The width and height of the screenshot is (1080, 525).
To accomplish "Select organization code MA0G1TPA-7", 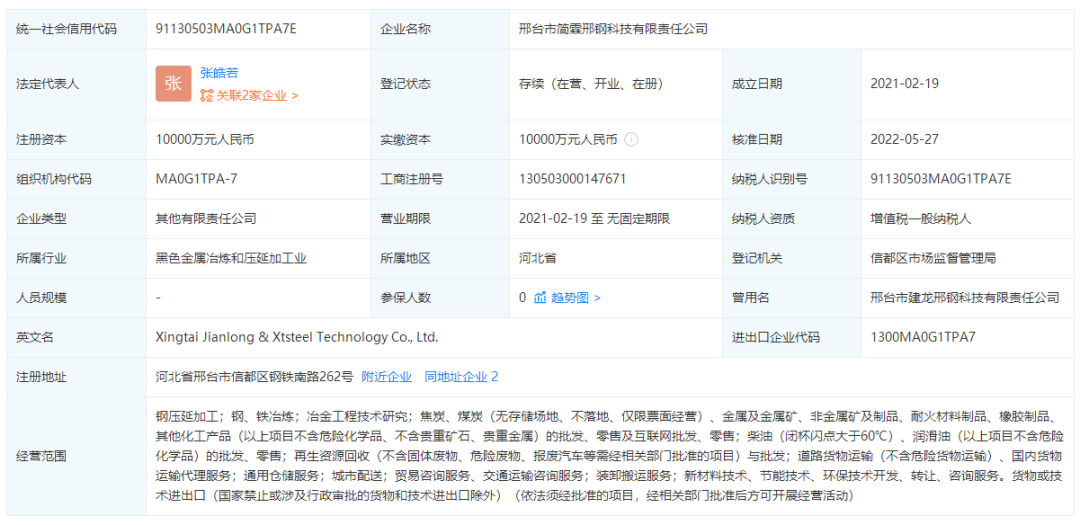I will pos(197,179).
